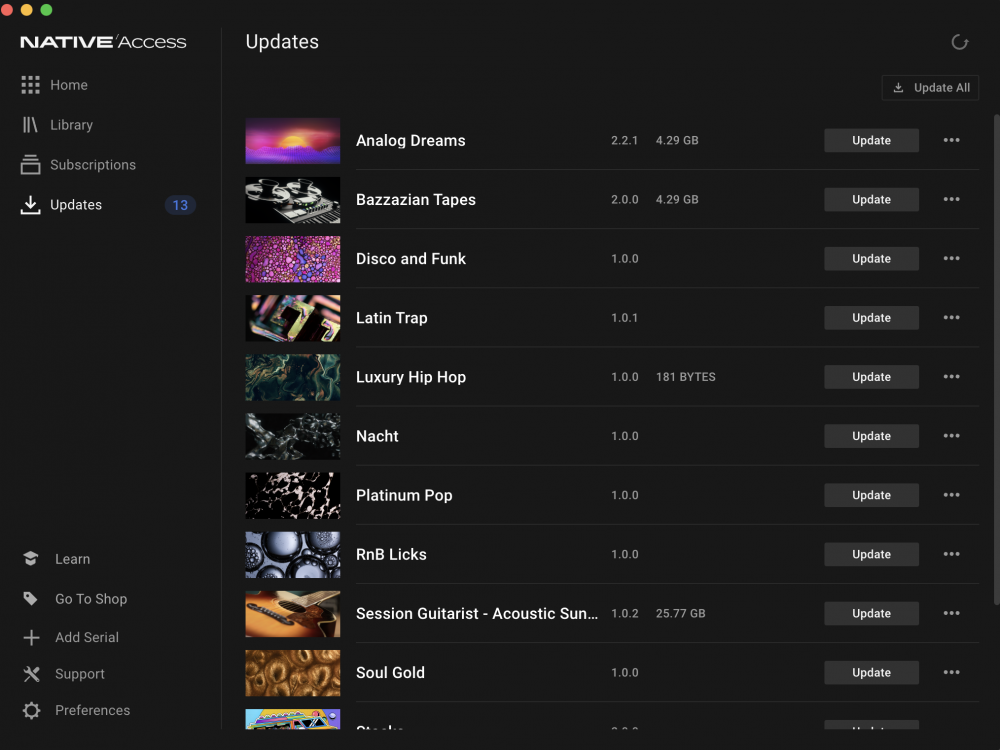Viewport: 1000px width, 750px height.
Task: Click the 13 updates count badge
Action: [180, 205]
